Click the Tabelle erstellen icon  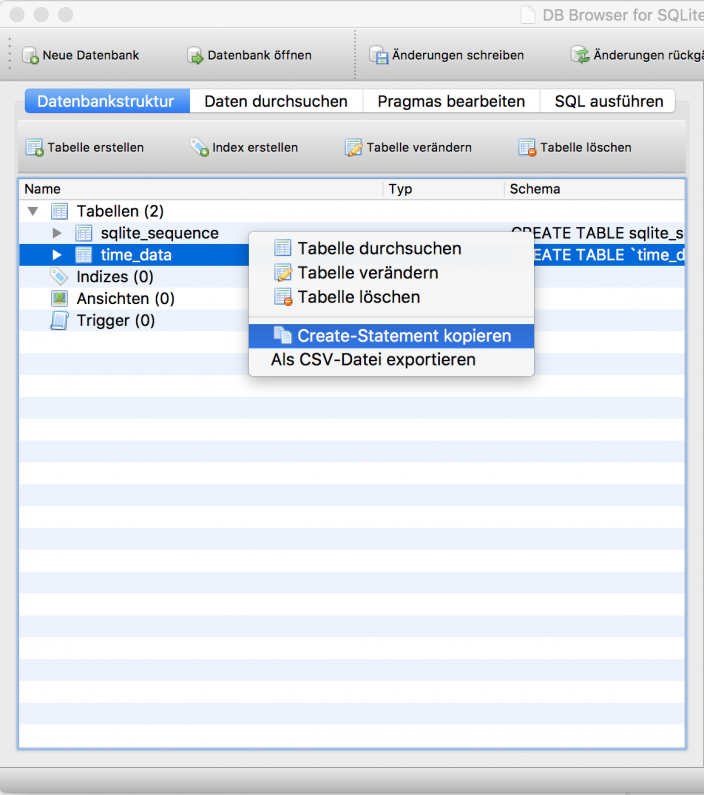pyautogui.click(x=34, y=148)
